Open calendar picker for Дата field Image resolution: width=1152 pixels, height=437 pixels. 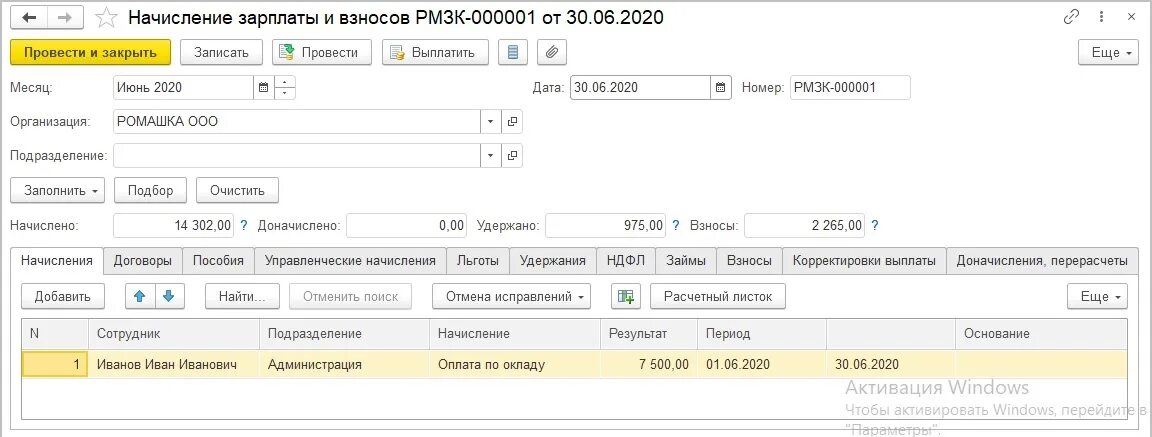point(721,88)
